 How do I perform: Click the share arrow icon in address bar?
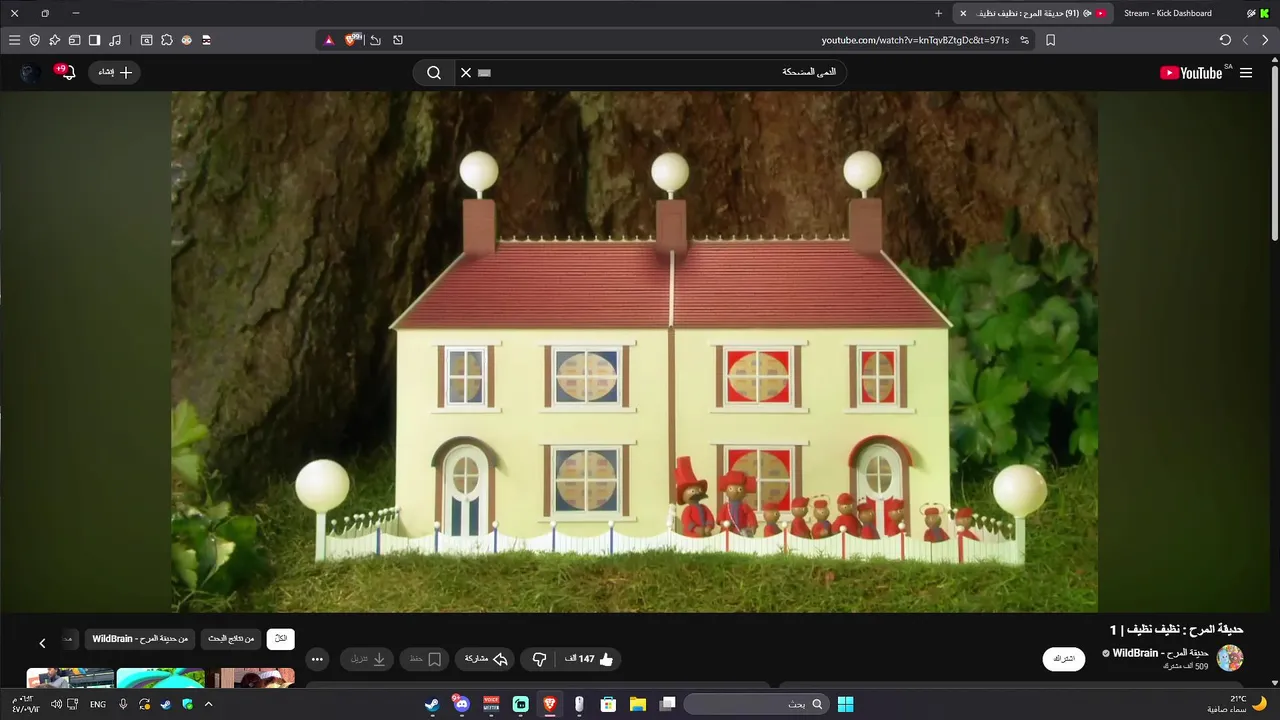375,40
